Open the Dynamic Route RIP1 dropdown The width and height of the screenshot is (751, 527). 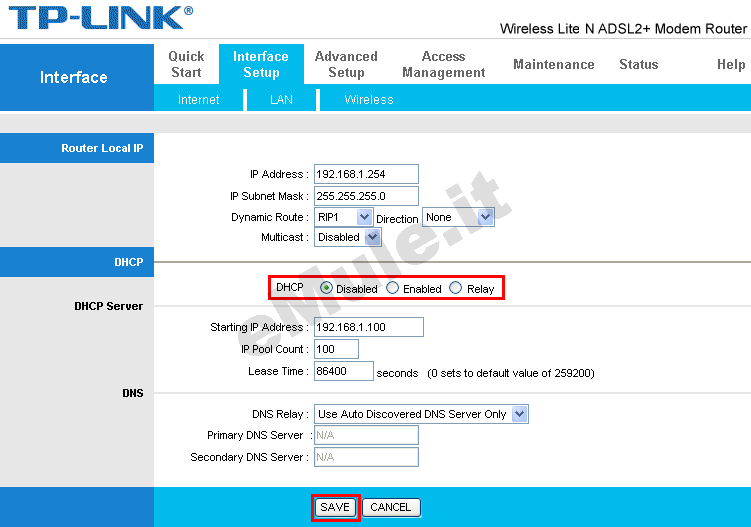(343, 218)
